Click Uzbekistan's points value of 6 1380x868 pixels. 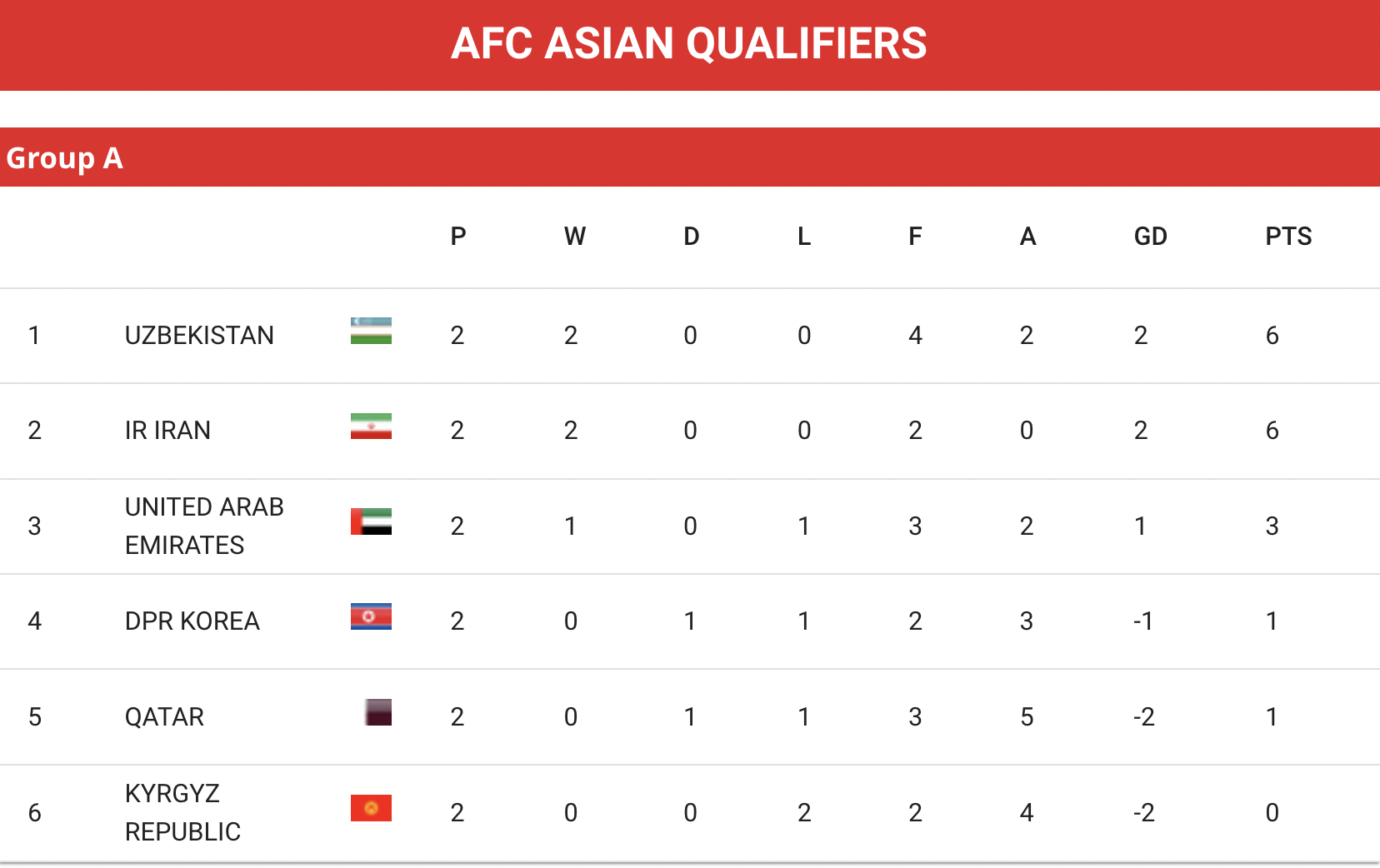pyautogui.click(x=1272, y=335)
